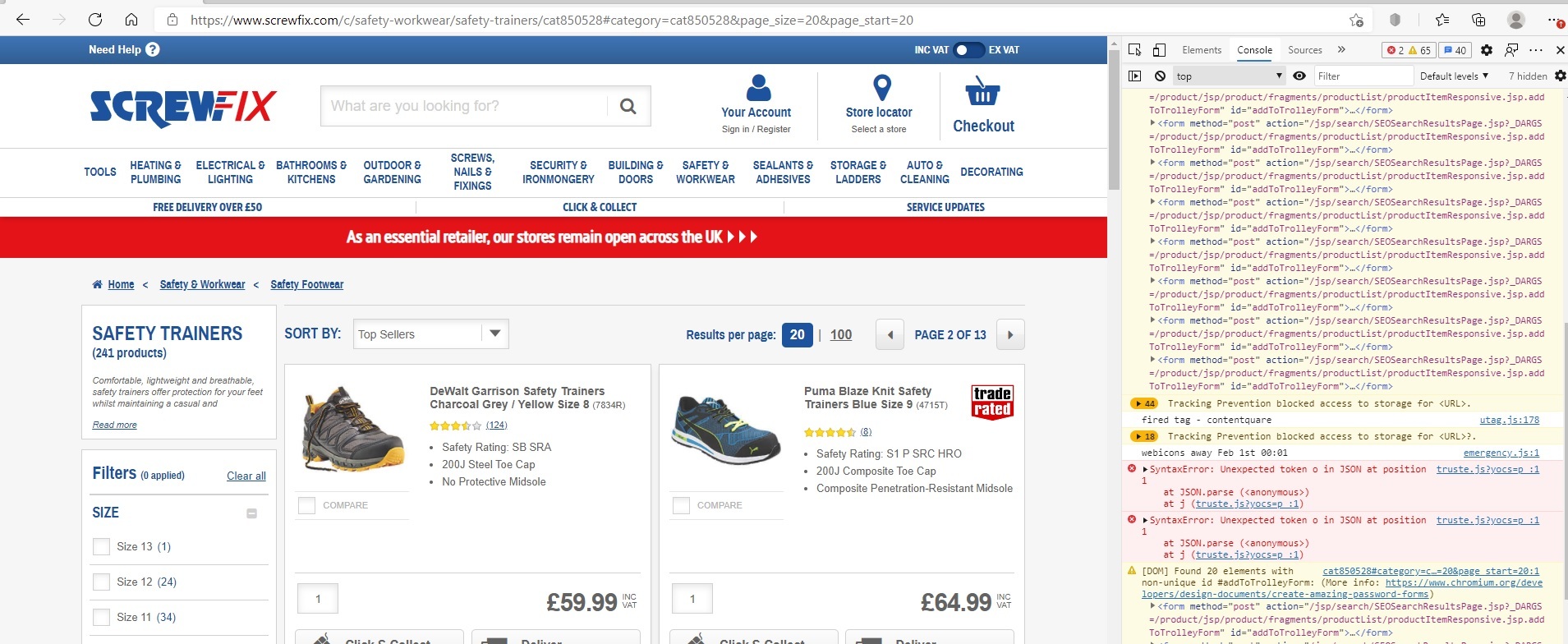This screenshot has height=644, width=1568.
Task: Show the console sidebar
Action: 1135,76
